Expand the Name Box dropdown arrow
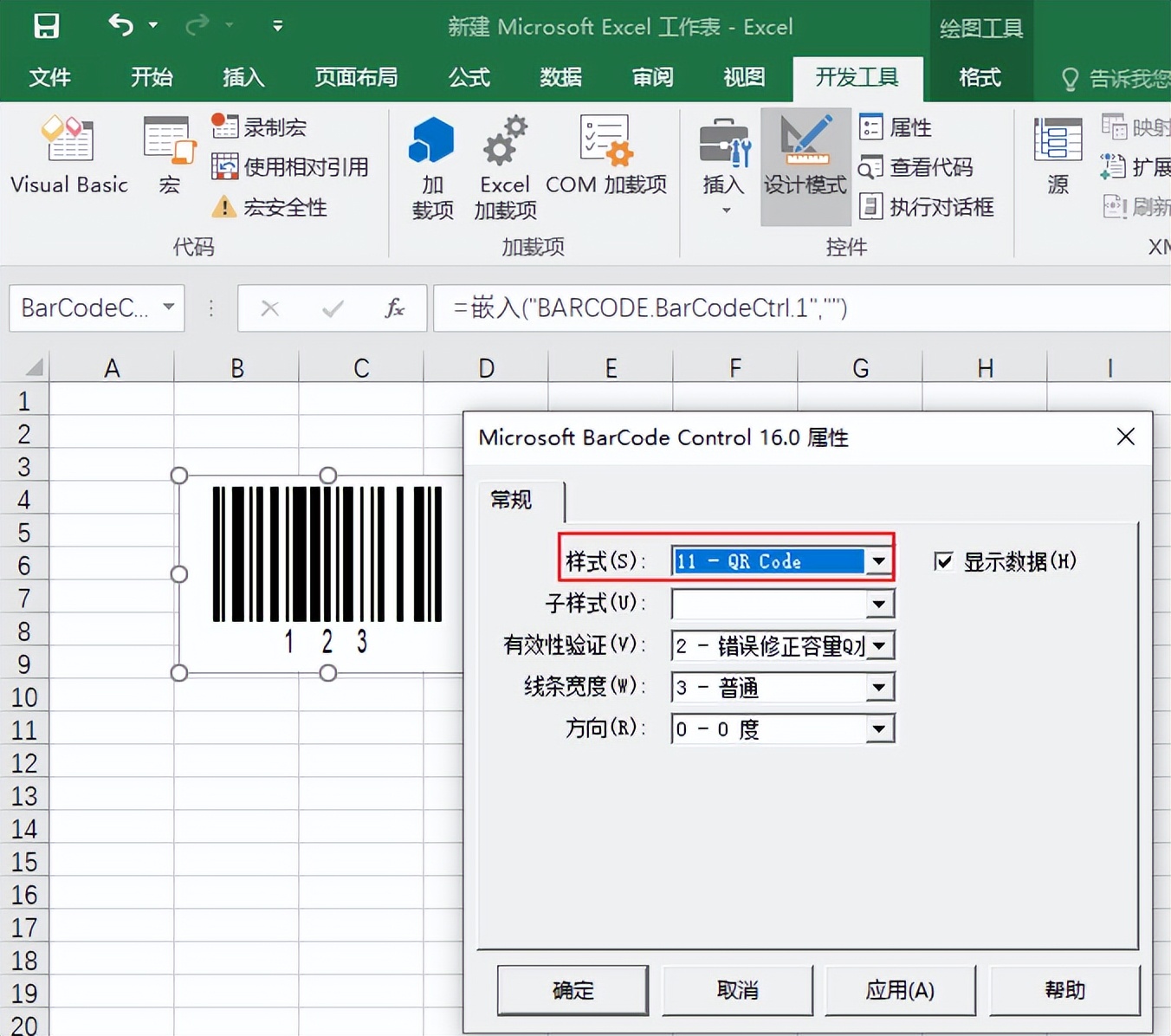Screen dimensions: 1171x1036 click(x=169, y=307)
